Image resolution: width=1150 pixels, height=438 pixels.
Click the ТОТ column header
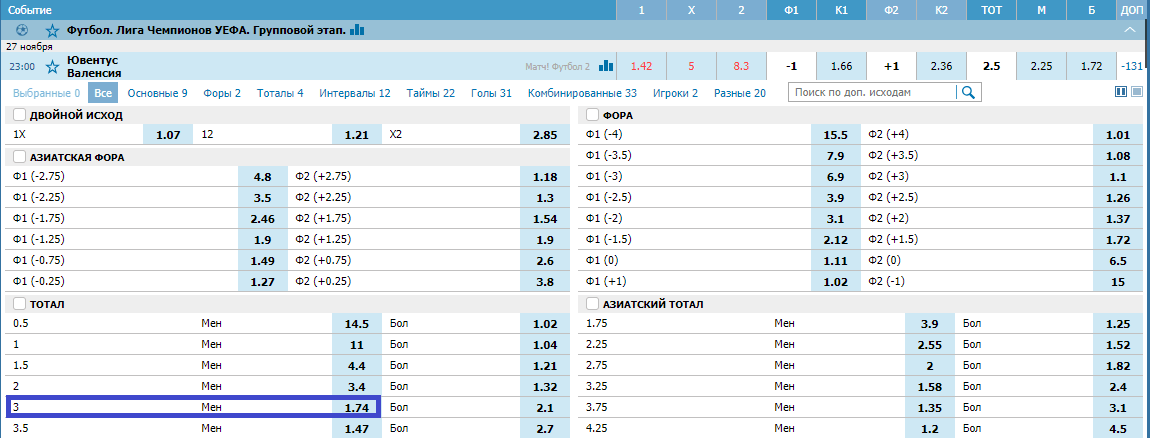click(x=991, y=11)
